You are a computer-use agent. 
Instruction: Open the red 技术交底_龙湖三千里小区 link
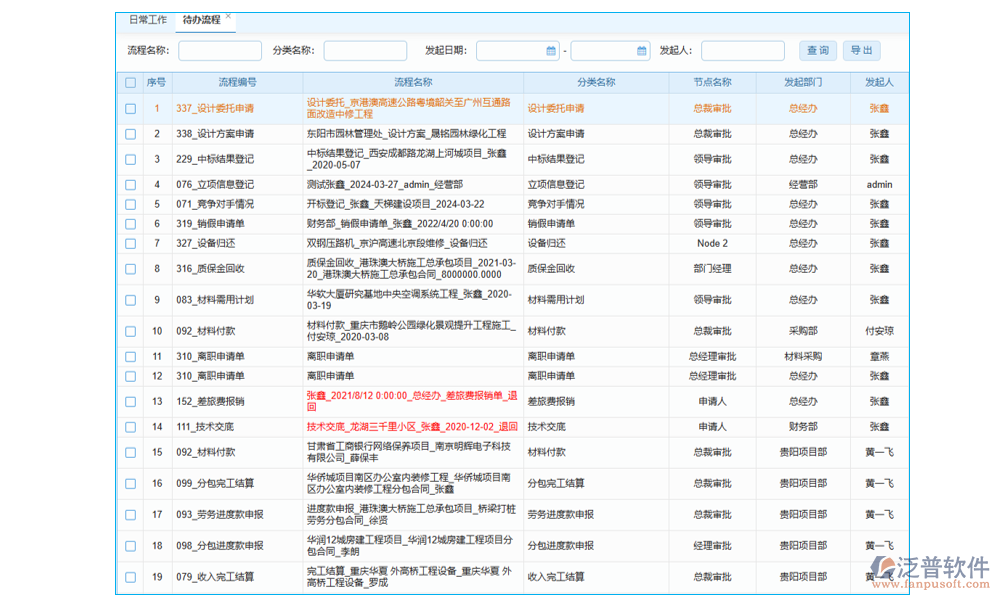tap(412, 426)
